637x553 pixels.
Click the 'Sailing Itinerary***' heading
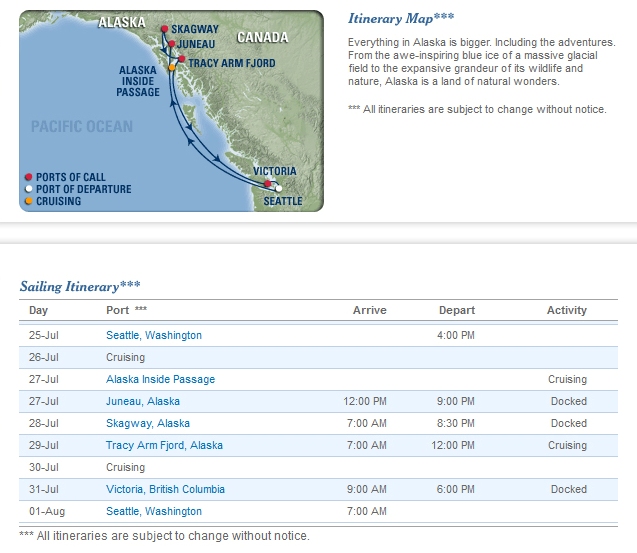point(80,286)
